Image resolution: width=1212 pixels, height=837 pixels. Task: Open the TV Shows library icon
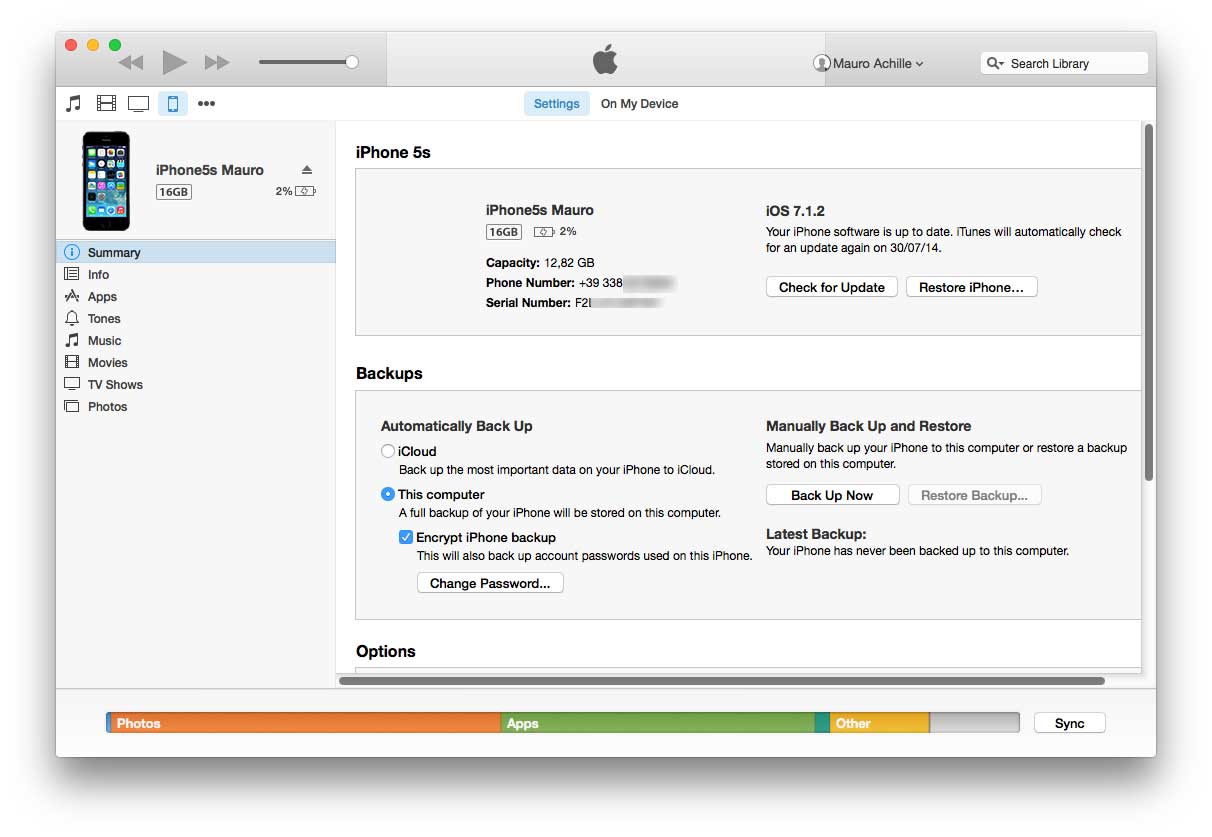(138, 103)
